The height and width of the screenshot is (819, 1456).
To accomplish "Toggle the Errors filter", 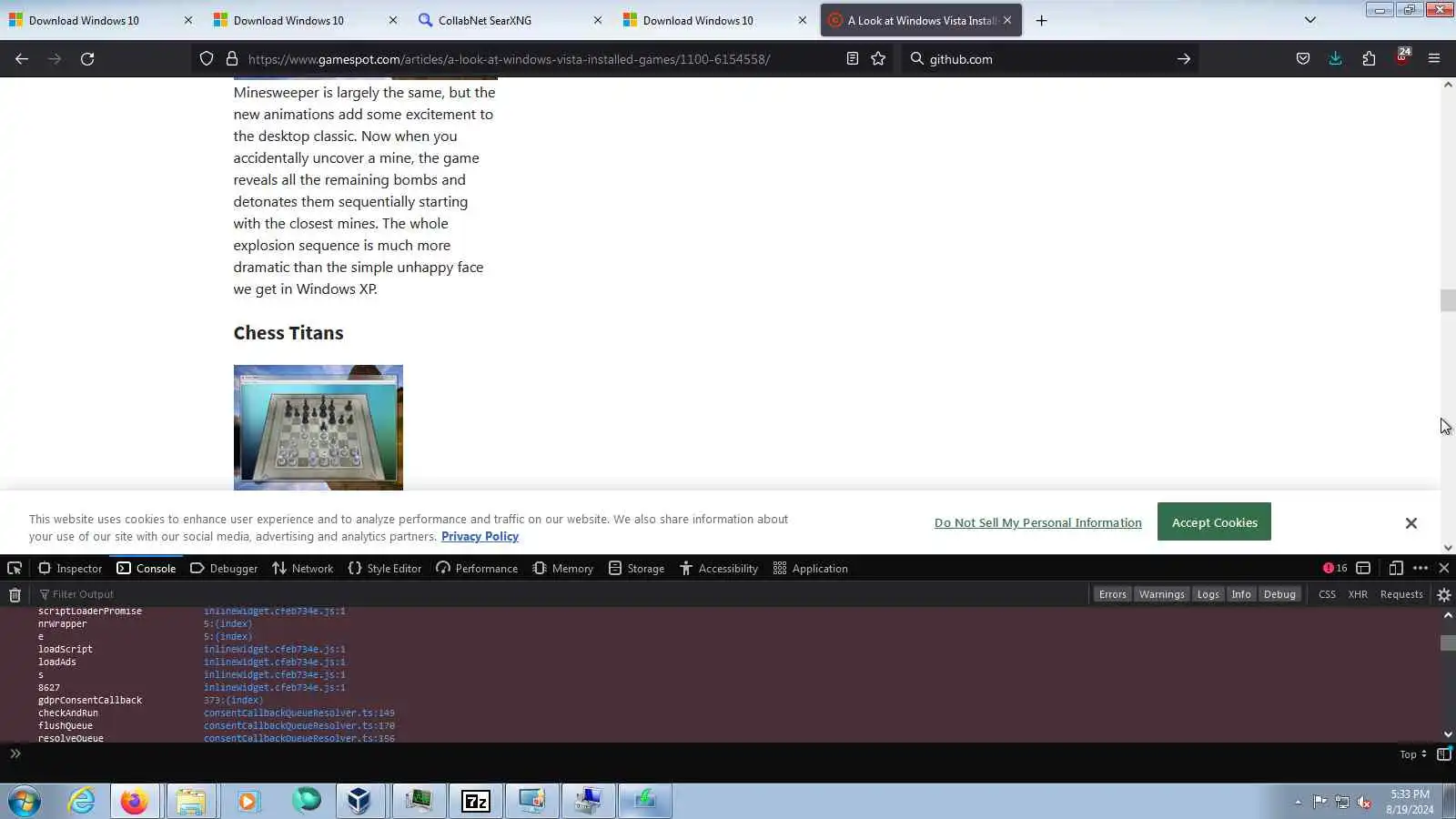I will click(1112, 594).
